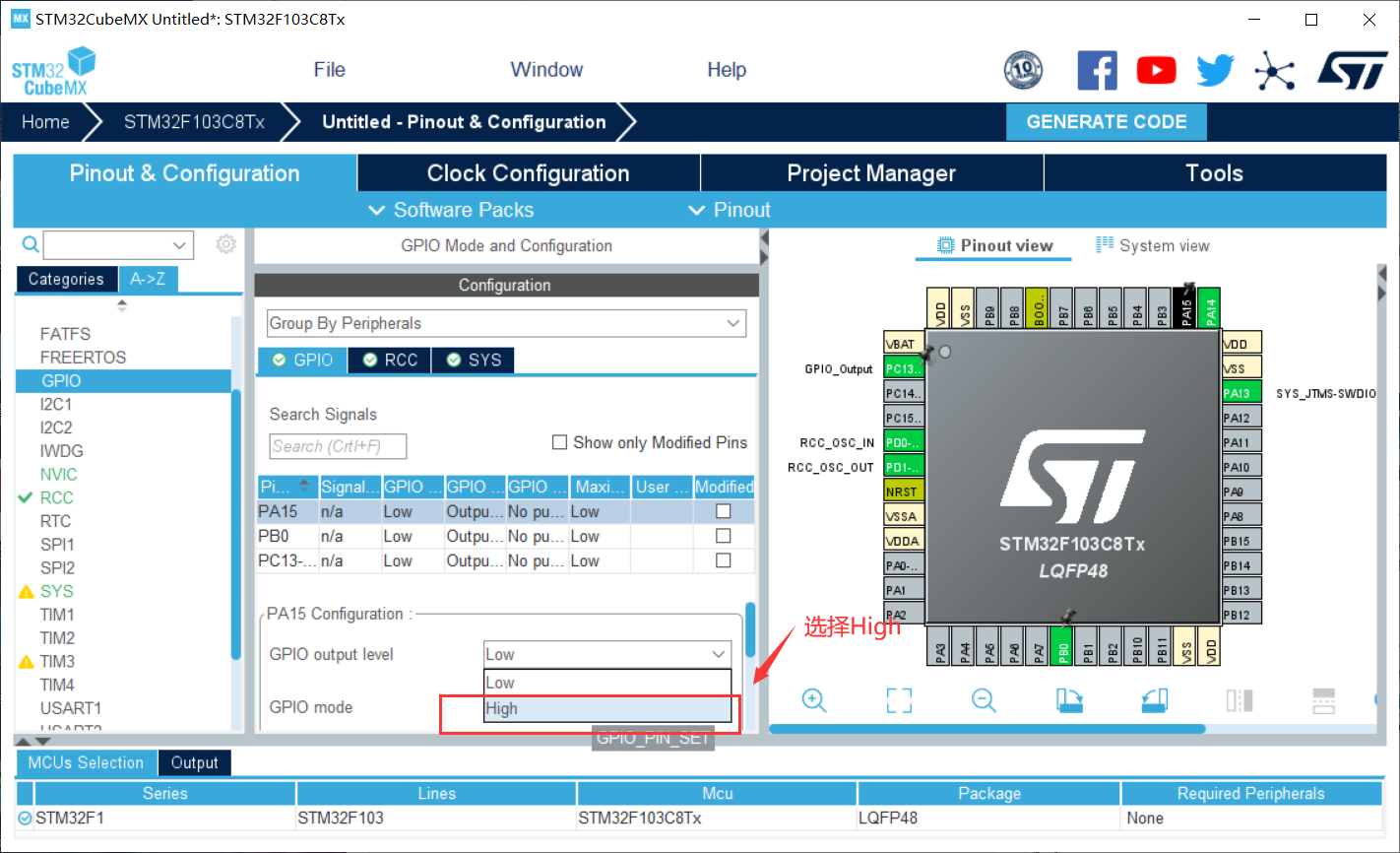The height and width of the screenshot is (853, 1400).
Task: Click the categories list vertical scrollbar
Action: click(x=236, y=524)
